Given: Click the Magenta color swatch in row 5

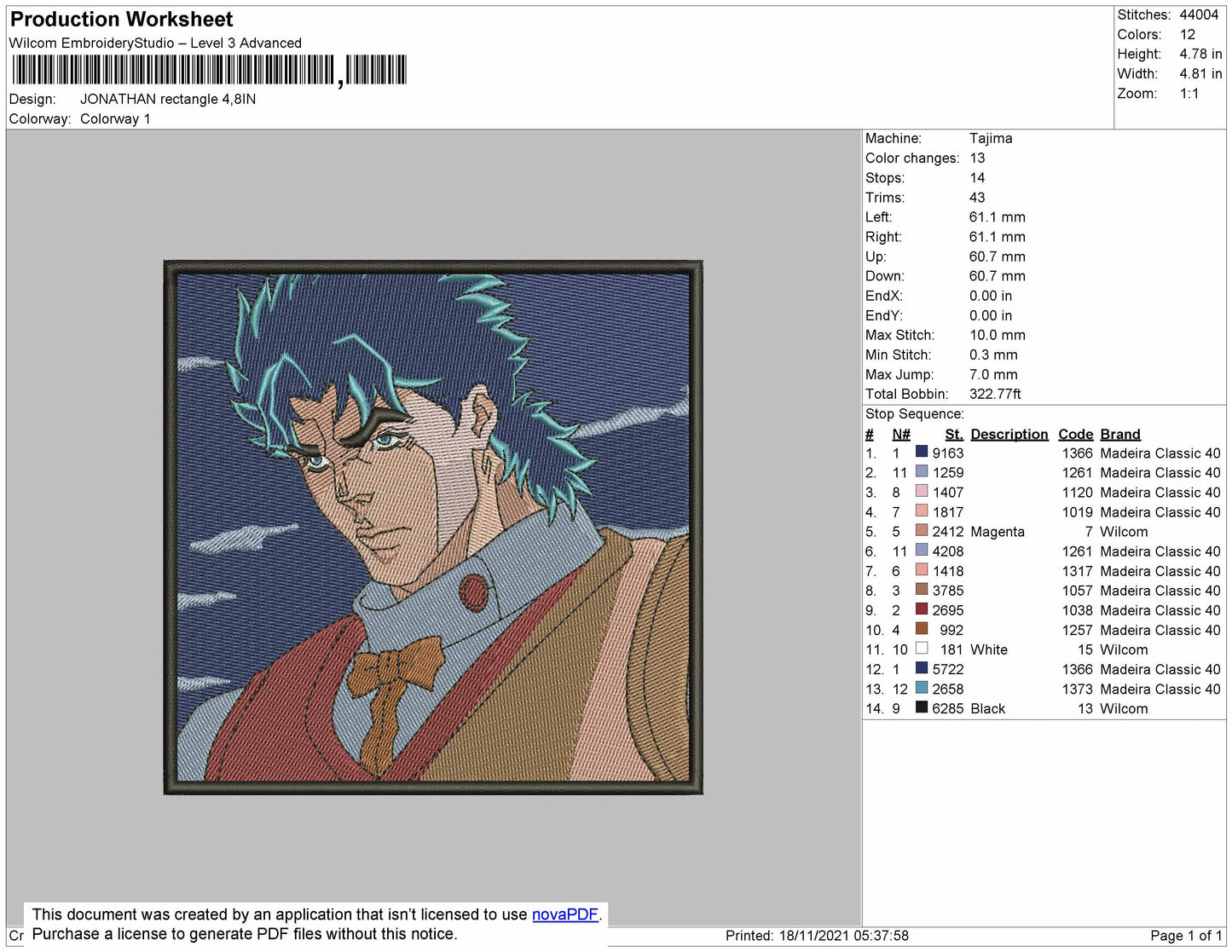Looking at the screenshot, I should tap(922, 531).
